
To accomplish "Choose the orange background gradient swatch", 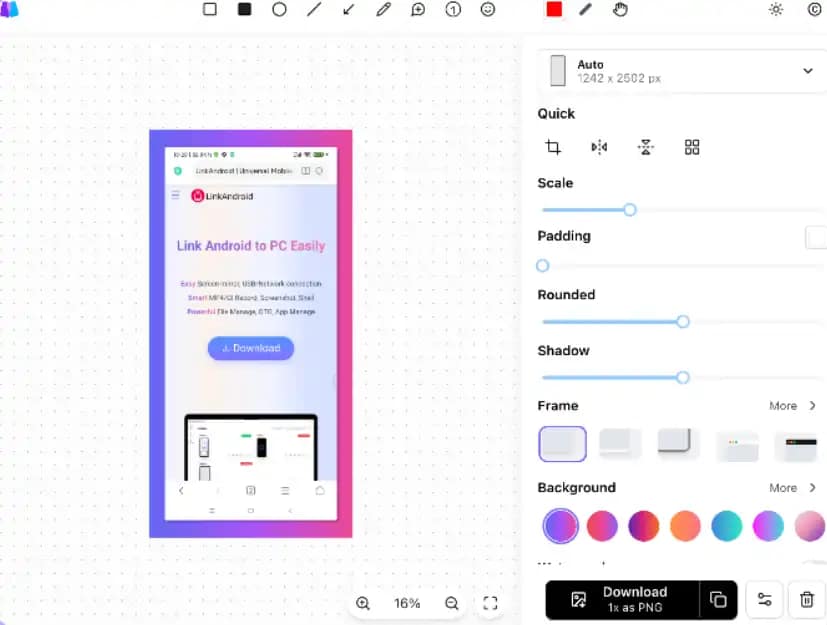I will [685, 525].
